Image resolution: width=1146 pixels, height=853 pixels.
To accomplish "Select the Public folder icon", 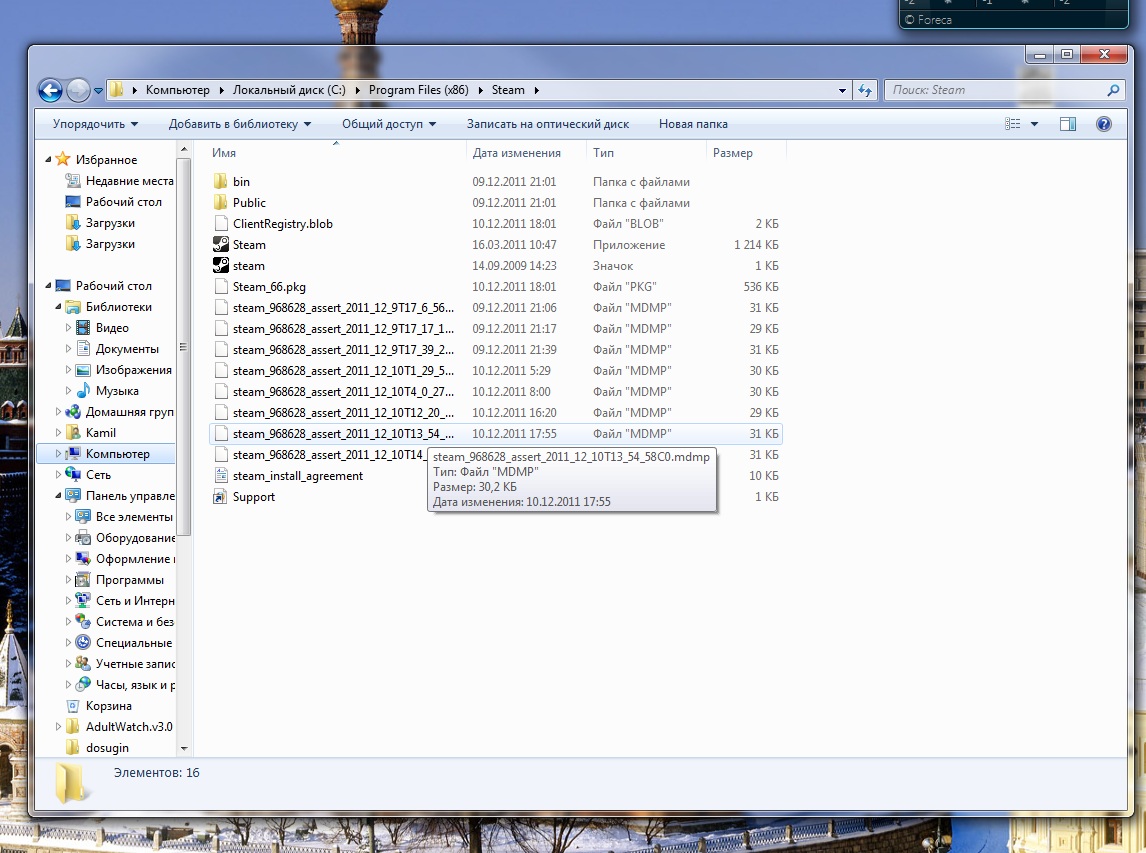I will click(221, 202).
